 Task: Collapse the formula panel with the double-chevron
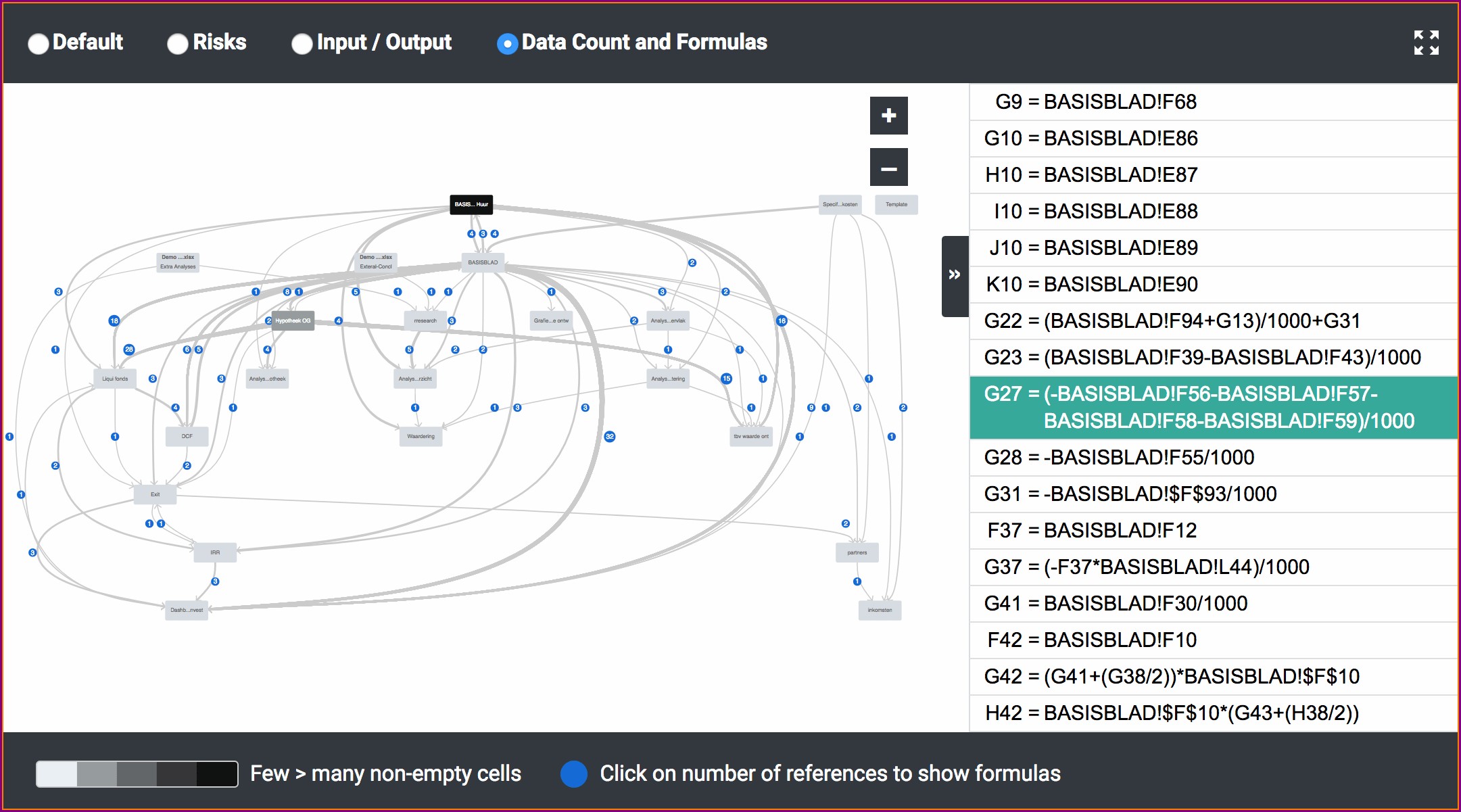[x=954, y=275]
